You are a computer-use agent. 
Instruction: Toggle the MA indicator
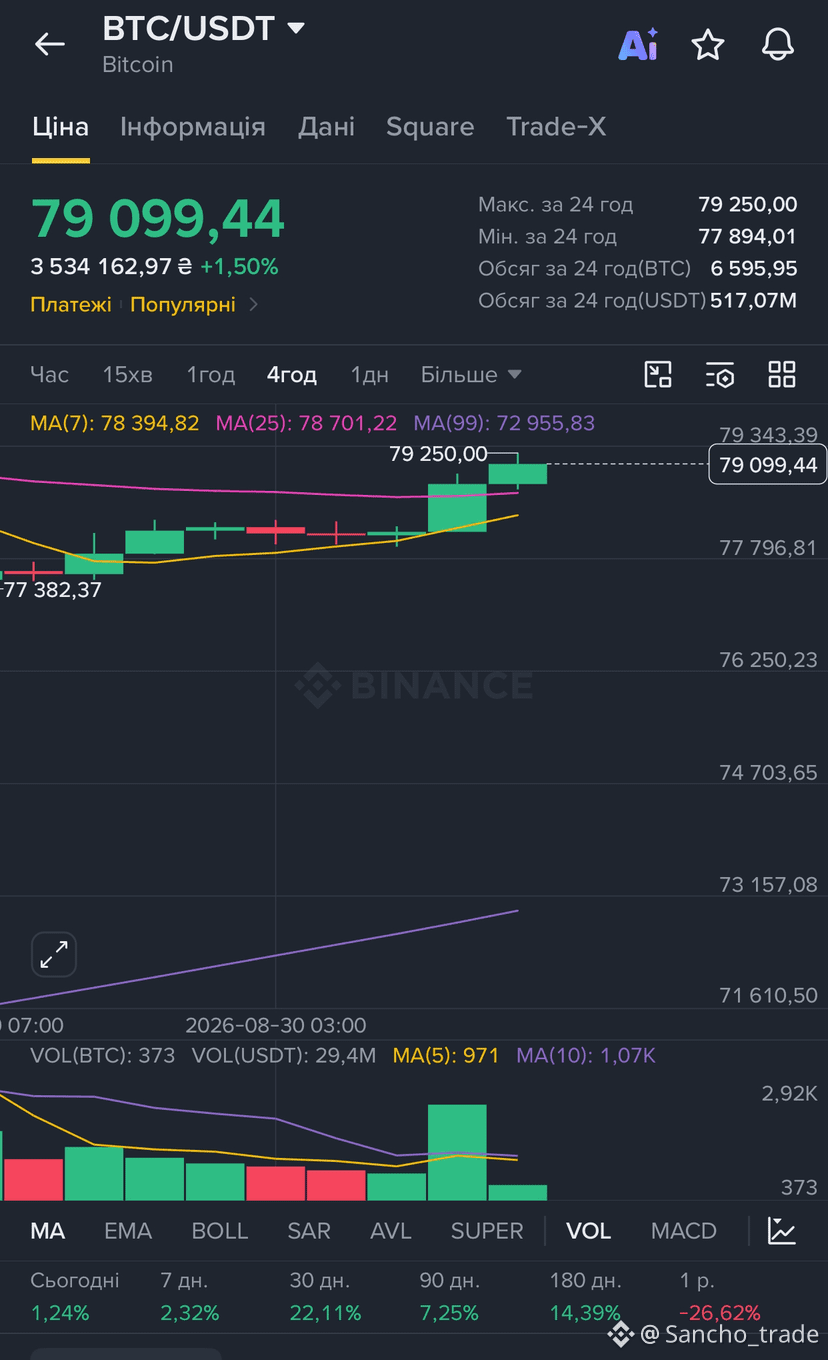point(48,1231)
